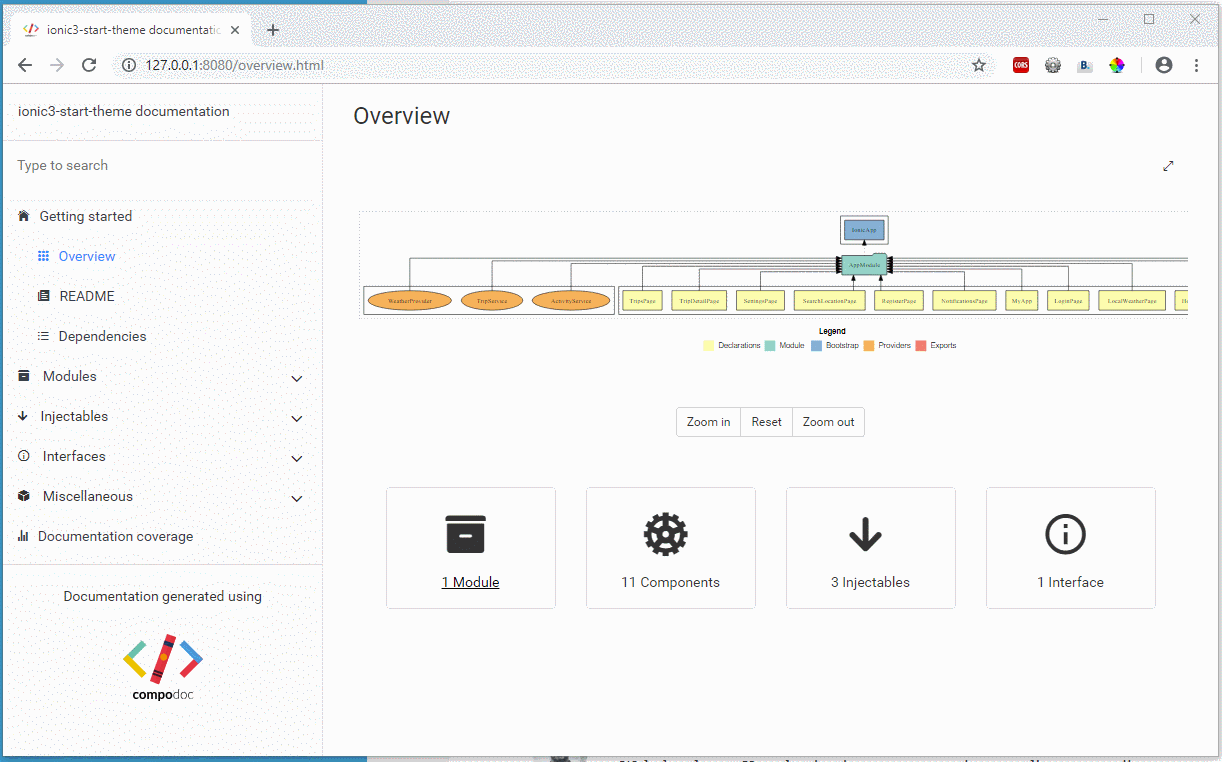
Task: Click the yellow Declarations legend swatch
Action: 708,346
